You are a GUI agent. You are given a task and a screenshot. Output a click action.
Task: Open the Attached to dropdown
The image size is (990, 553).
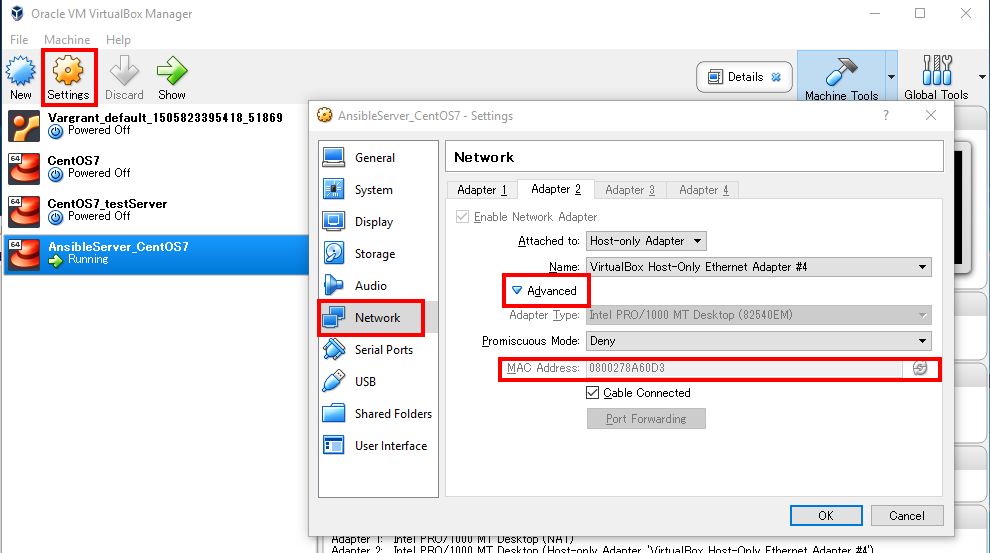[x=646, y=241]
